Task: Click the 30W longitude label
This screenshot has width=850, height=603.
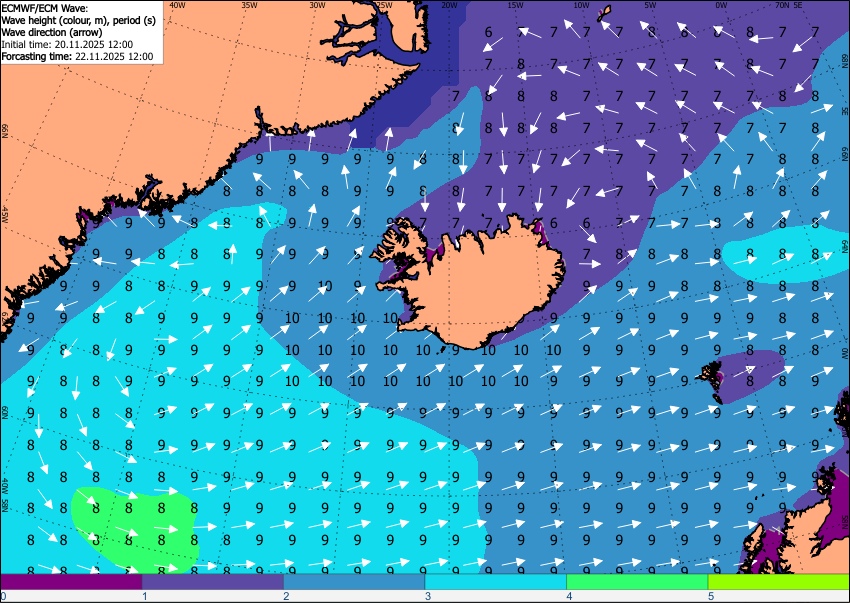Action: point(317,5)
